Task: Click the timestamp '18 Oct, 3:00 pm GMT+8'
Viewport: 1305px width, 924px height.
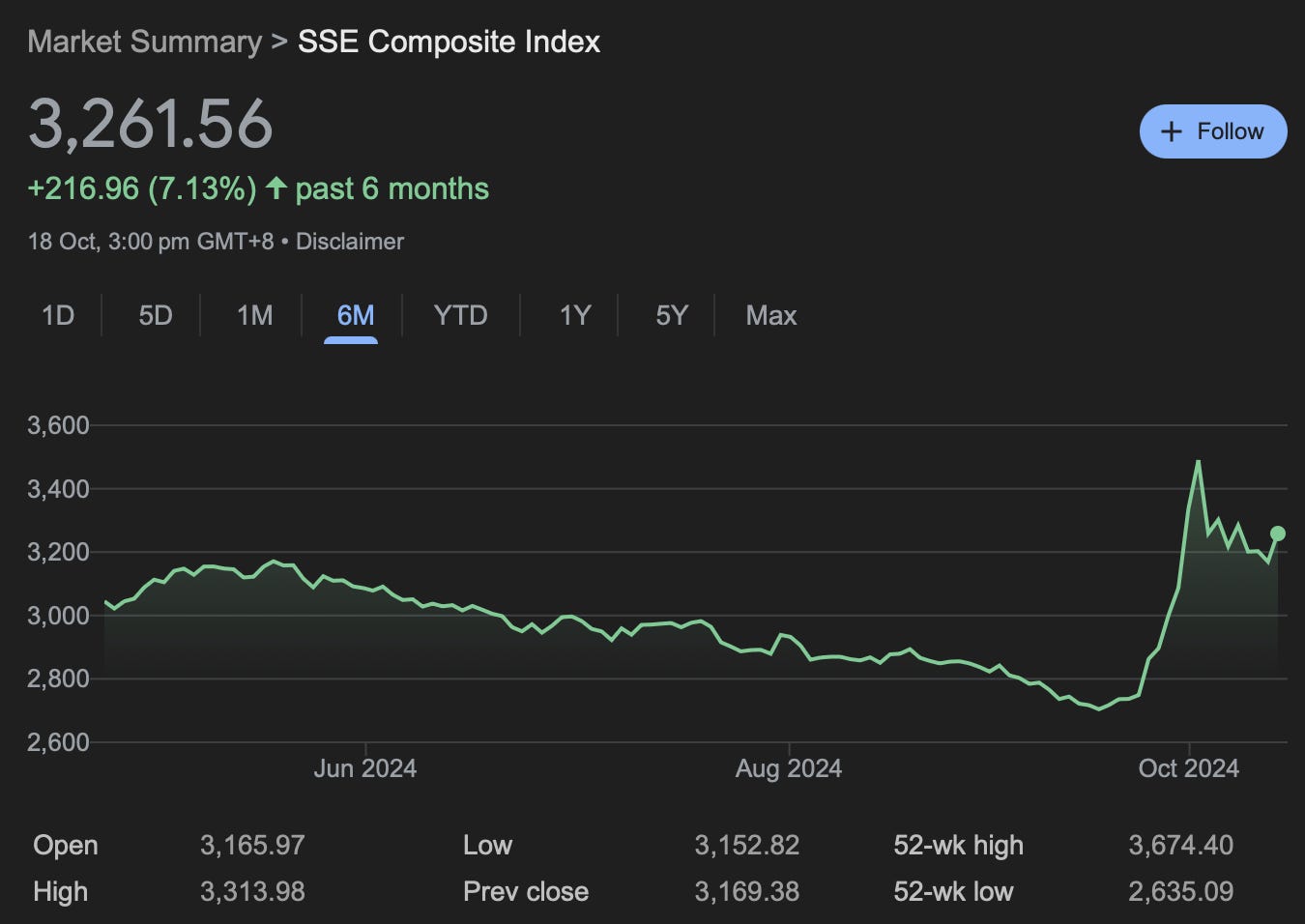Action: [151, 242]
